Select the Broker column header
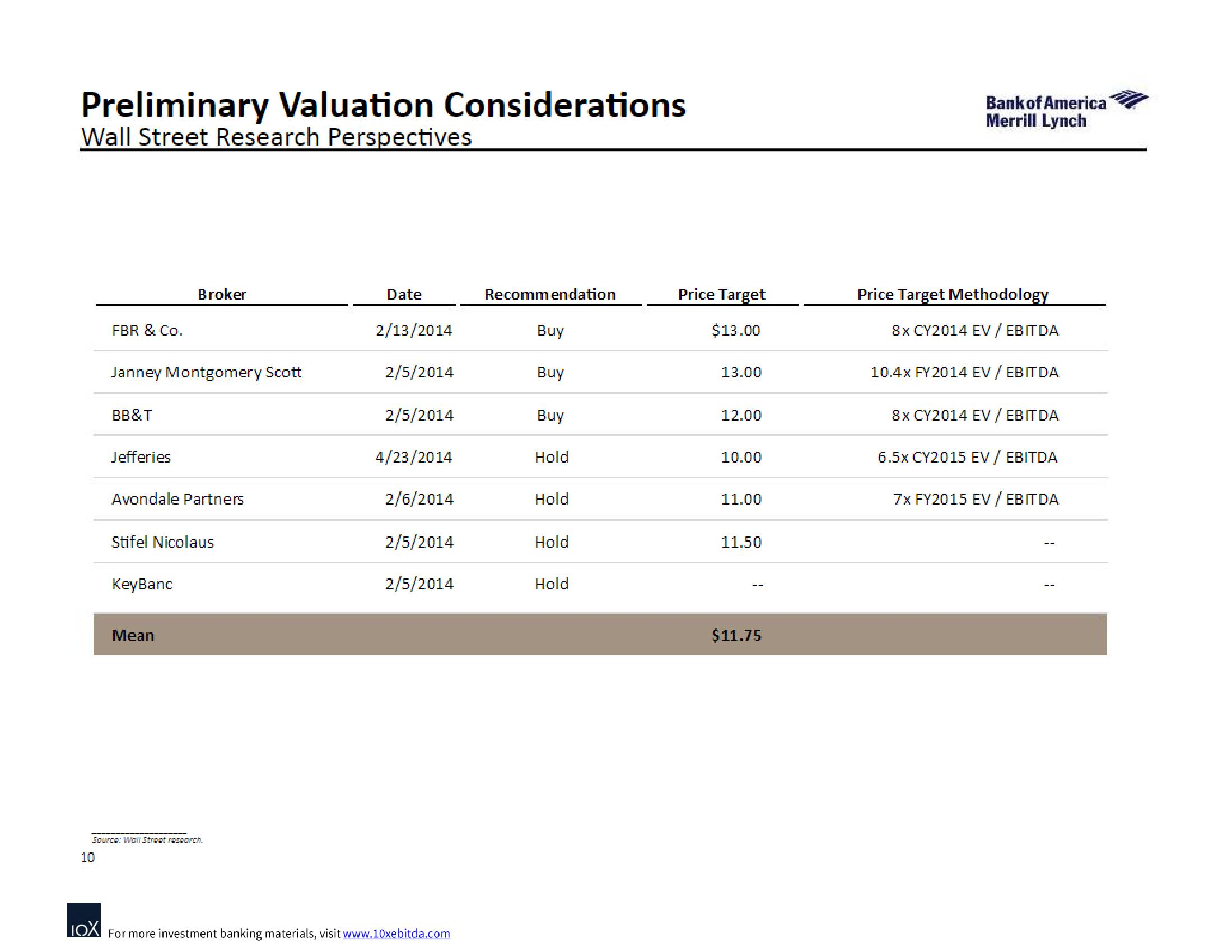 (x=222, y=295)
